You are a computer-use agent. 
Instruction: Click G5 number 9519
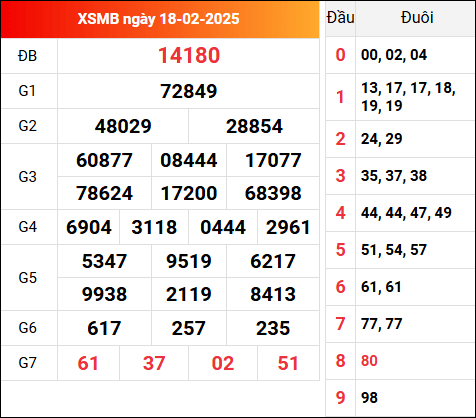[x=189, y=261]
